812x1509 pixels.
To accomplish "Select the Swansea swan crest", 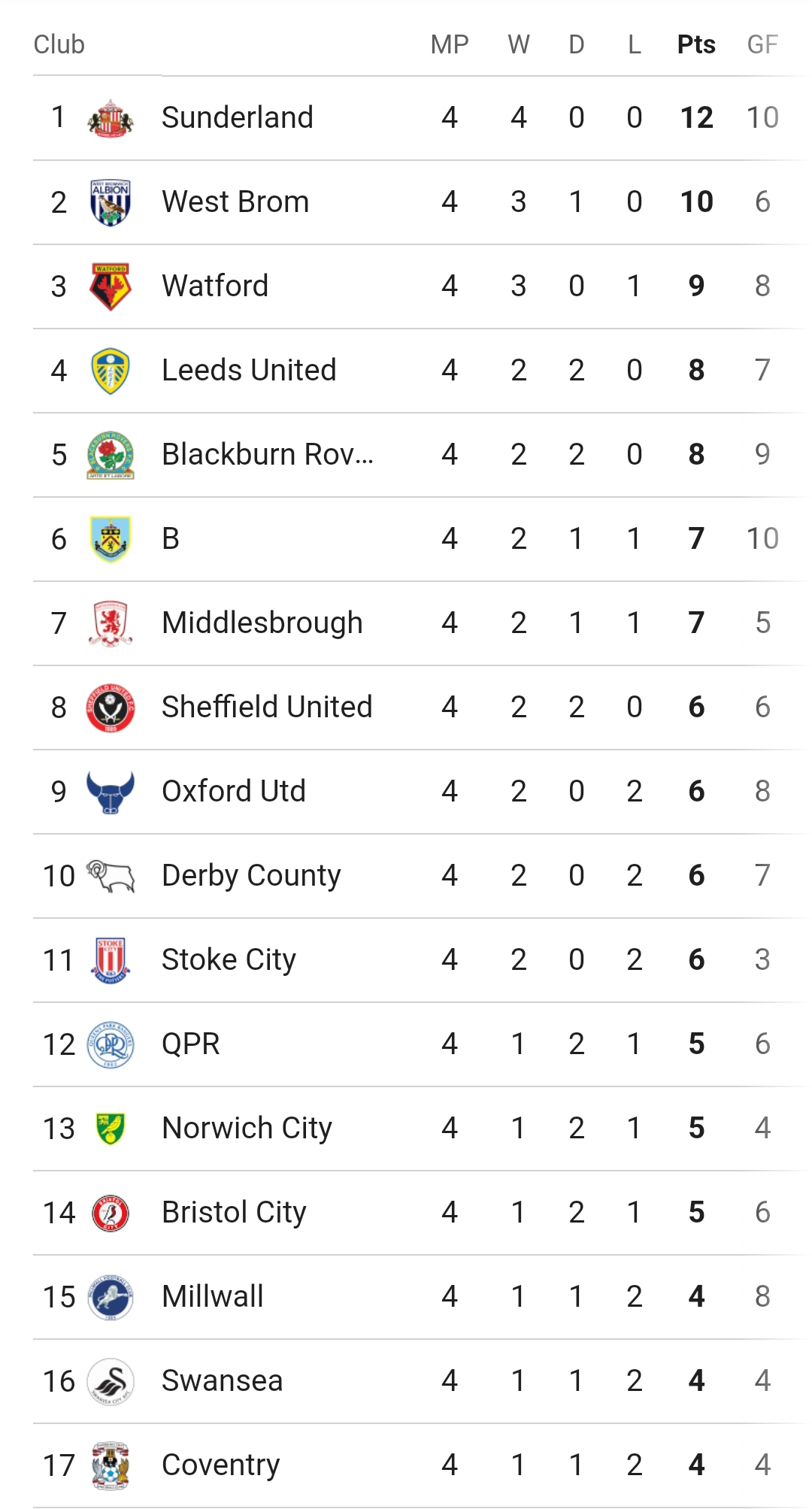I will pos(111,1381).
